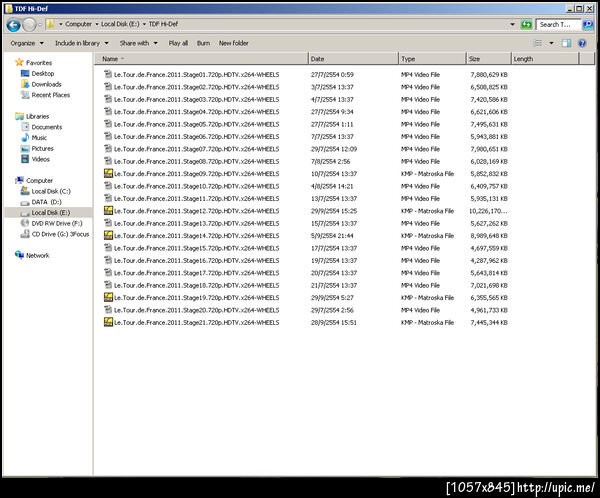This screenshot has width=600, height=498.
Task: Click the Videos library icon
Action: 25,159
